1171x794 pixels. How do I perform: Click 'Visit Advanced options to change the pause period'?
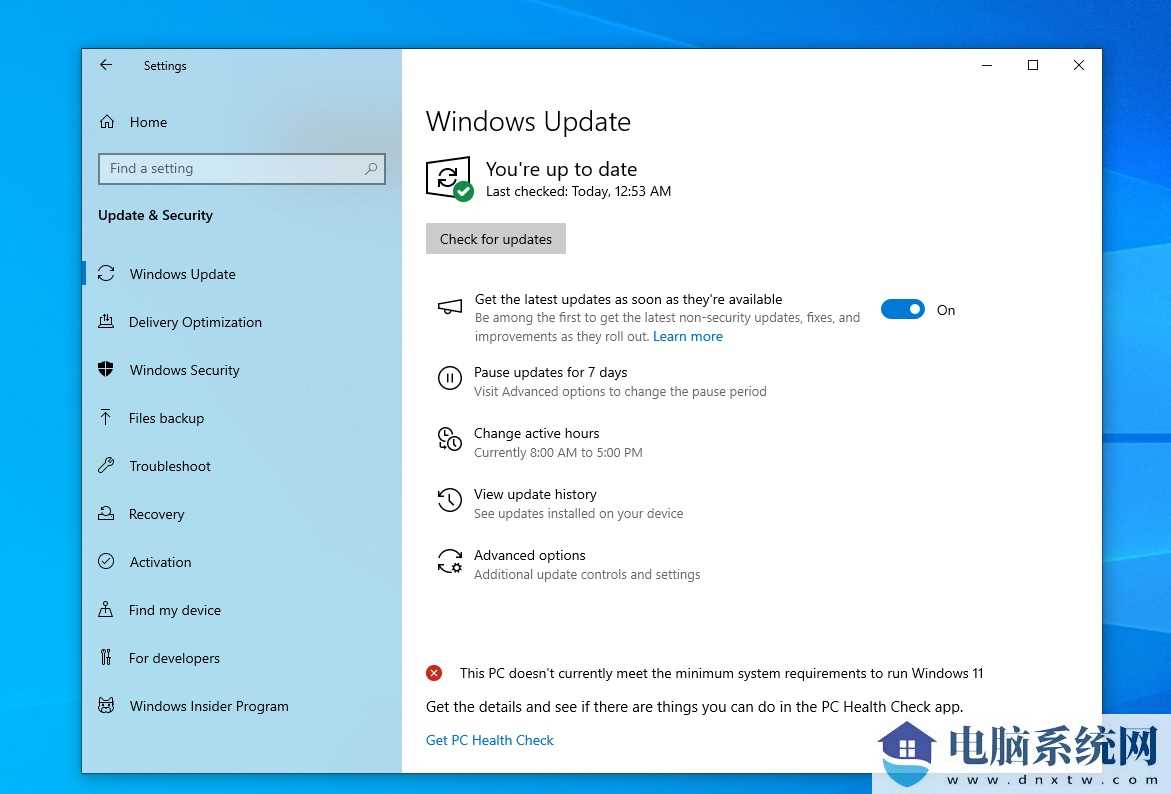[x=620, y=391]
